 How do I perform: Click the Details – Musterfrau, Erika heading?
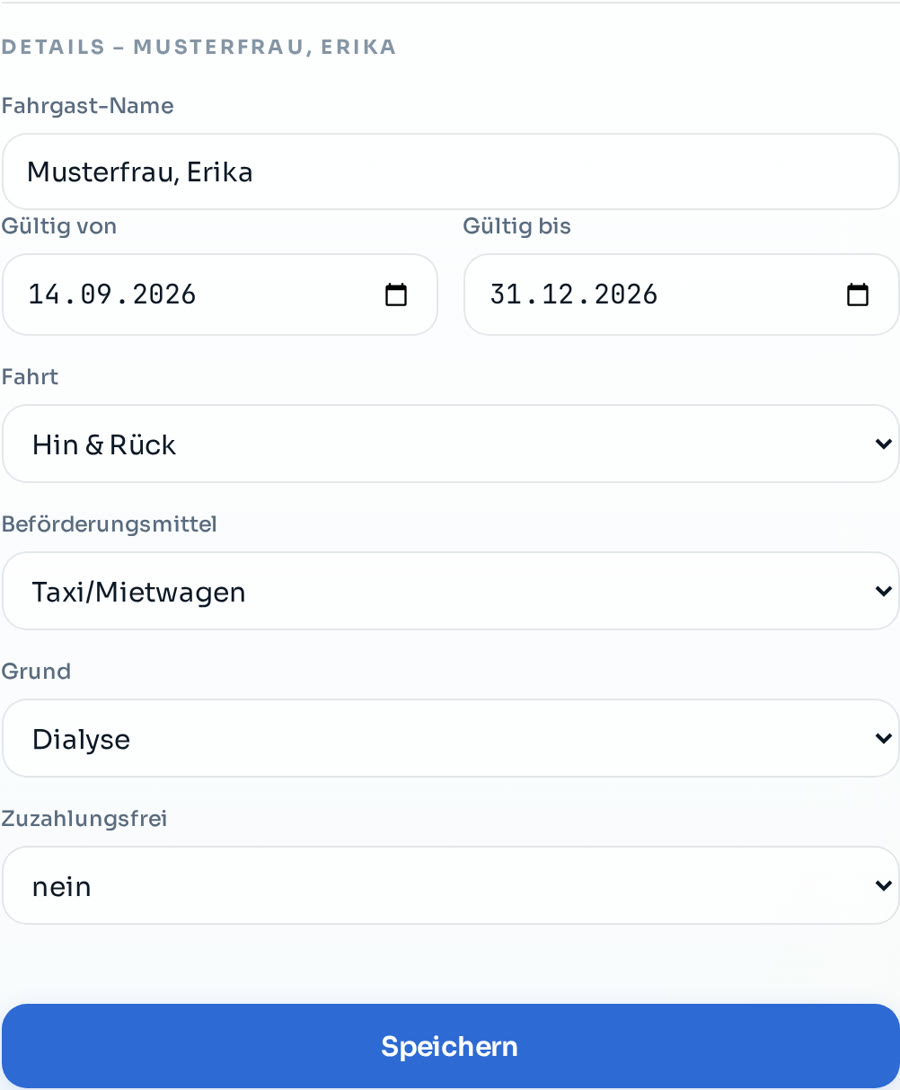199,47
